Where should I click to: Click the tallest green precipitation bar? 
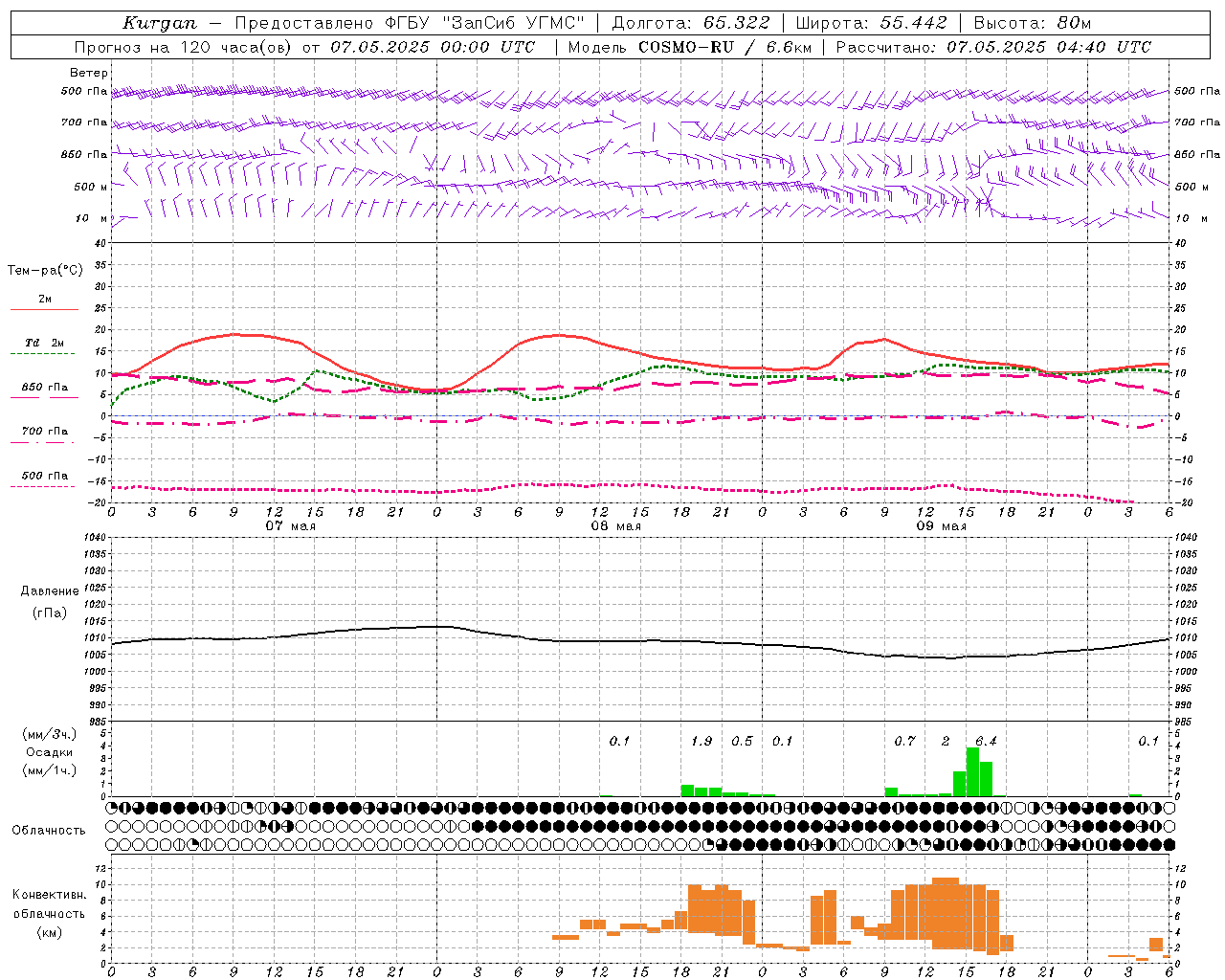972,771
